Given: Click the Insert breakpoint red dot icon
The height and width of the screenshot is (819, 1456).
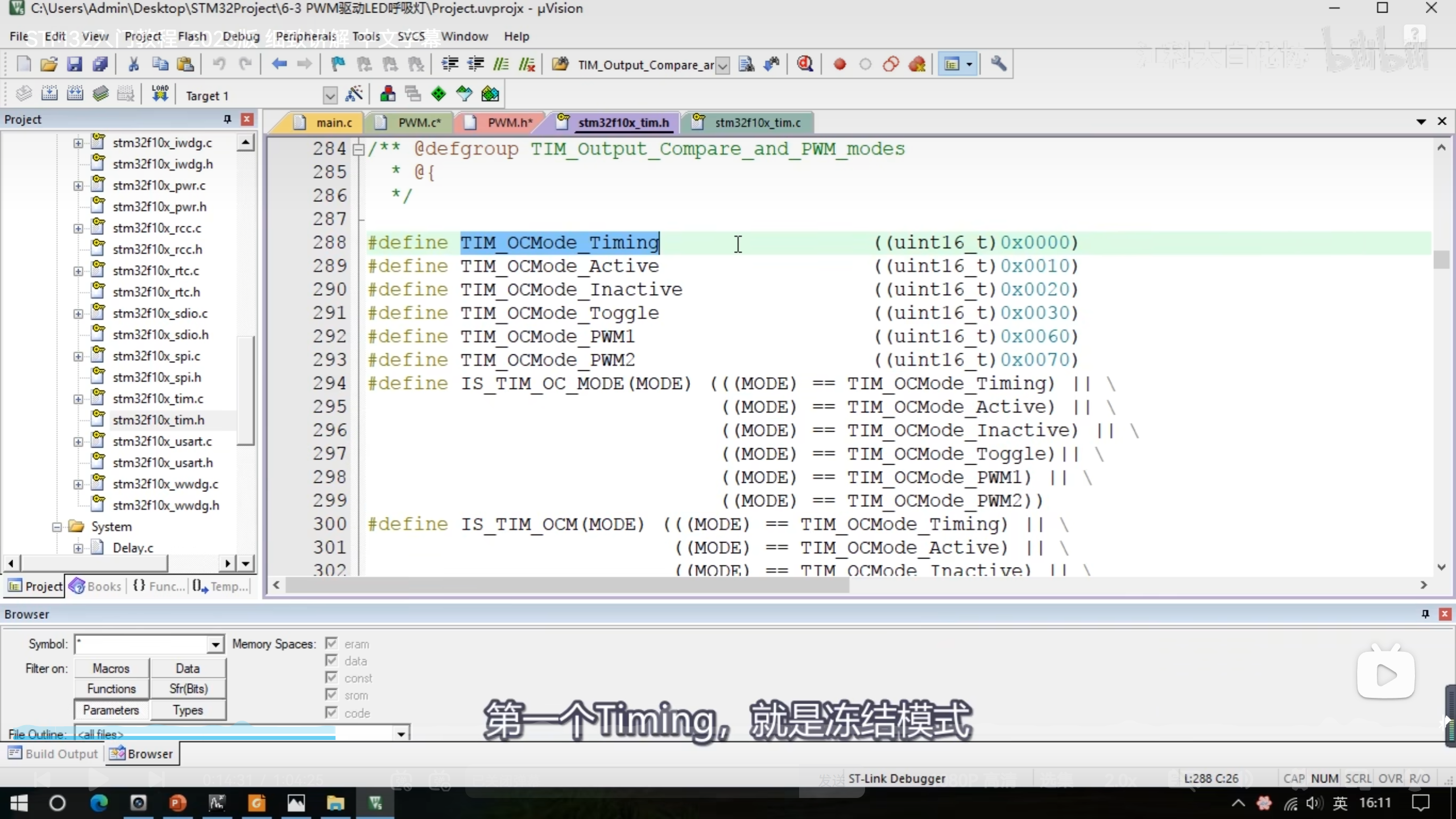Looking at the screenshot, I should coord(839,64).
